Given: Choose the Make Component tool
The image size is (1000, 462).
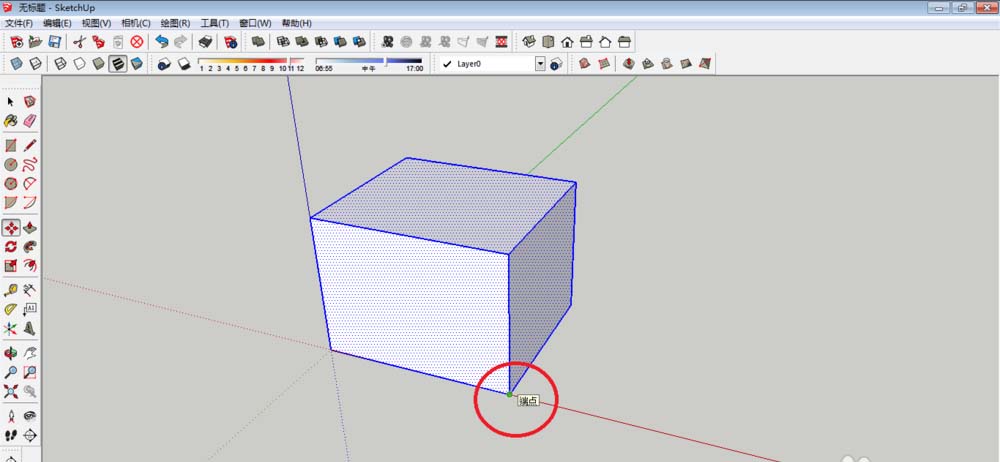Looking at the screenshot, I should [29, 101].
